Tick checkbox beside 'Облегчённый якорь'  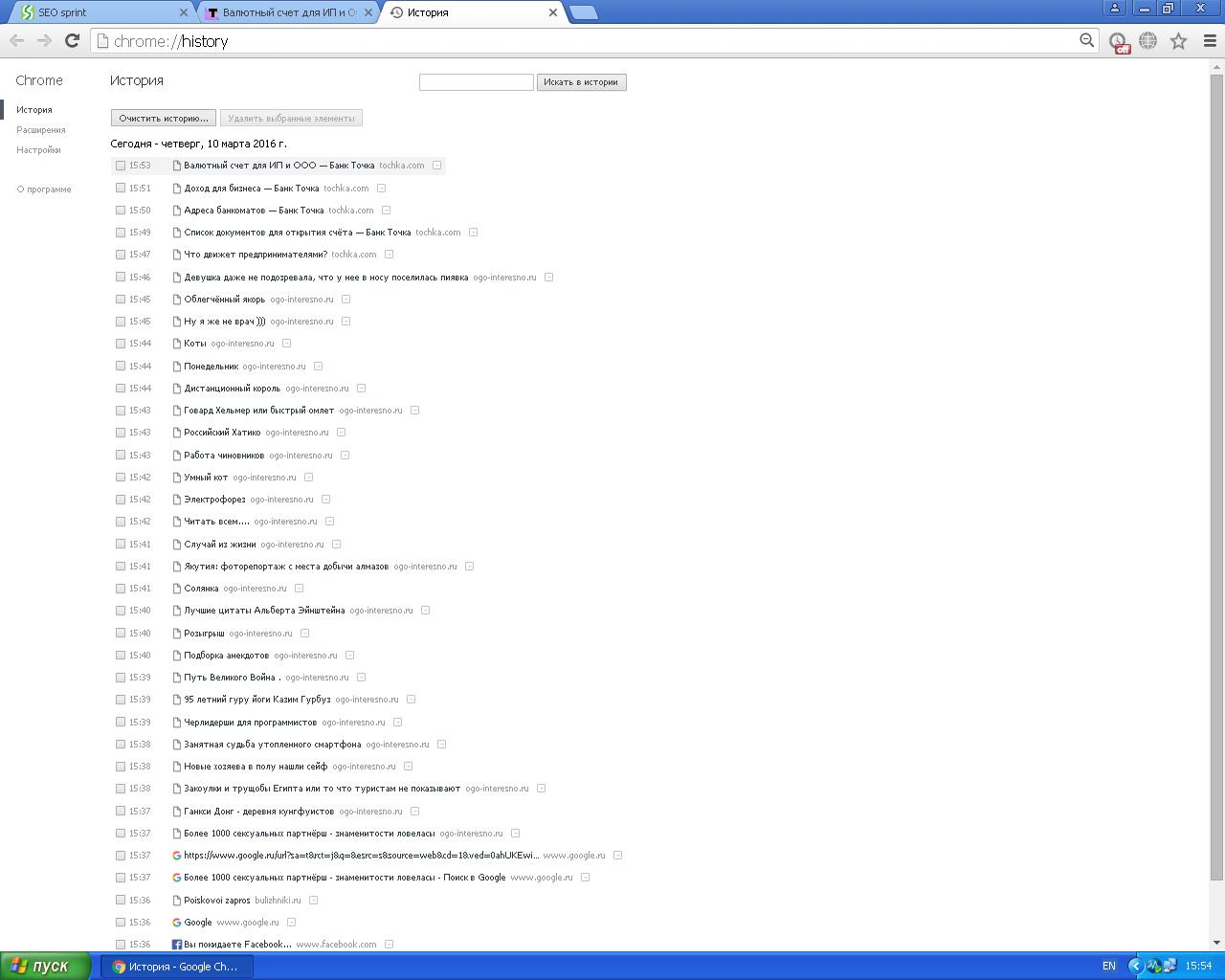[121, 300]
